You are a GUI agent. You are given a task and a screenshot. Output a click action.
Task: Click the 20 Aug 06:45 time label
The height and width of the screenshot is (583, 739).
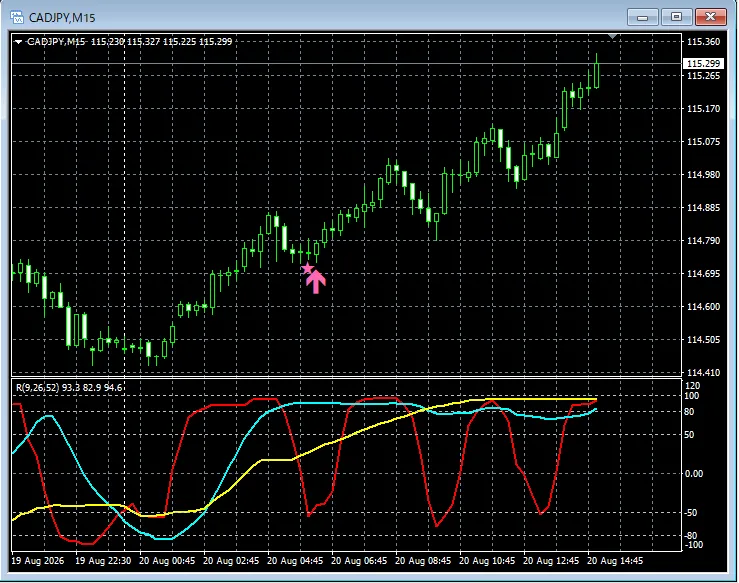click(x=360, y=561)
